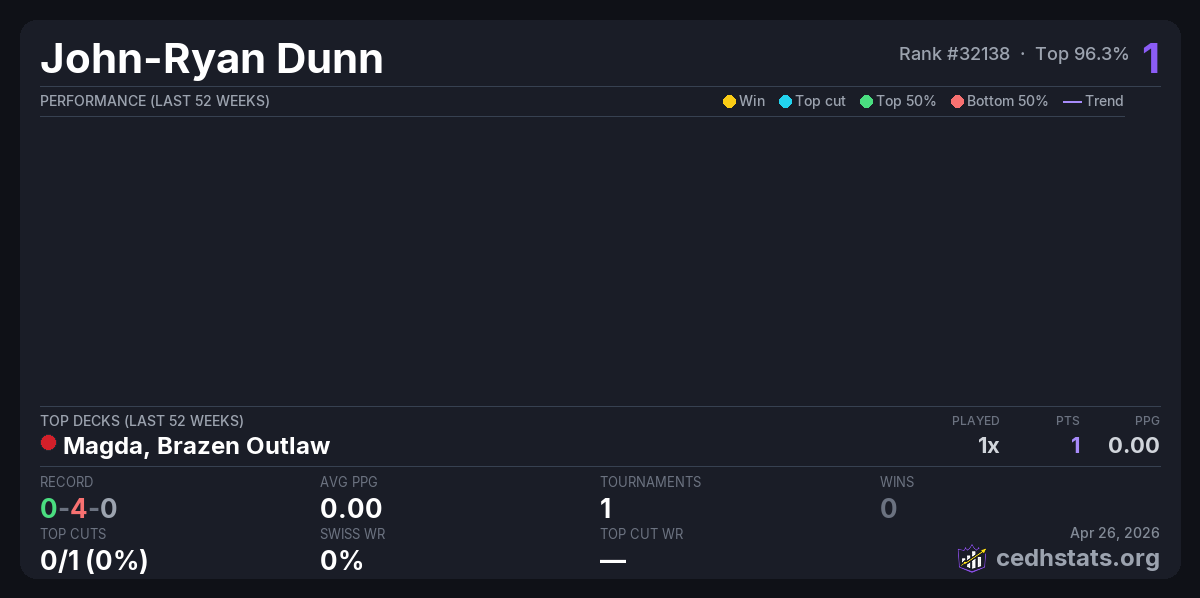Toggle the cyan Top cut legend marker
The height and width of the screenshot is (598, 1200).
[x=785, y=101]
